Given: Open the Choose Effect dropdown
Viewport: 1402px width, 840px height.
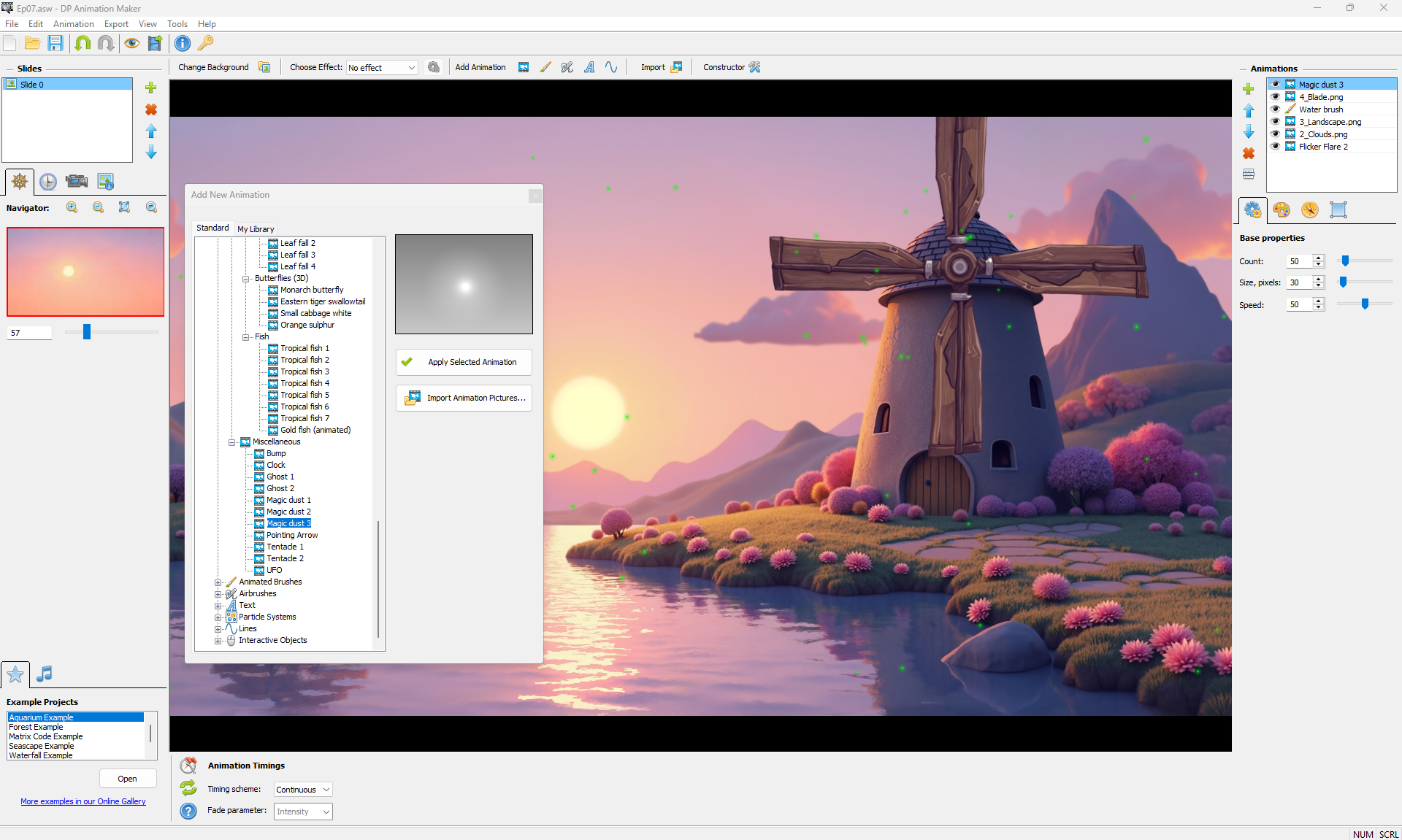Looking at the screenshot, I should (x=382, y=68).
